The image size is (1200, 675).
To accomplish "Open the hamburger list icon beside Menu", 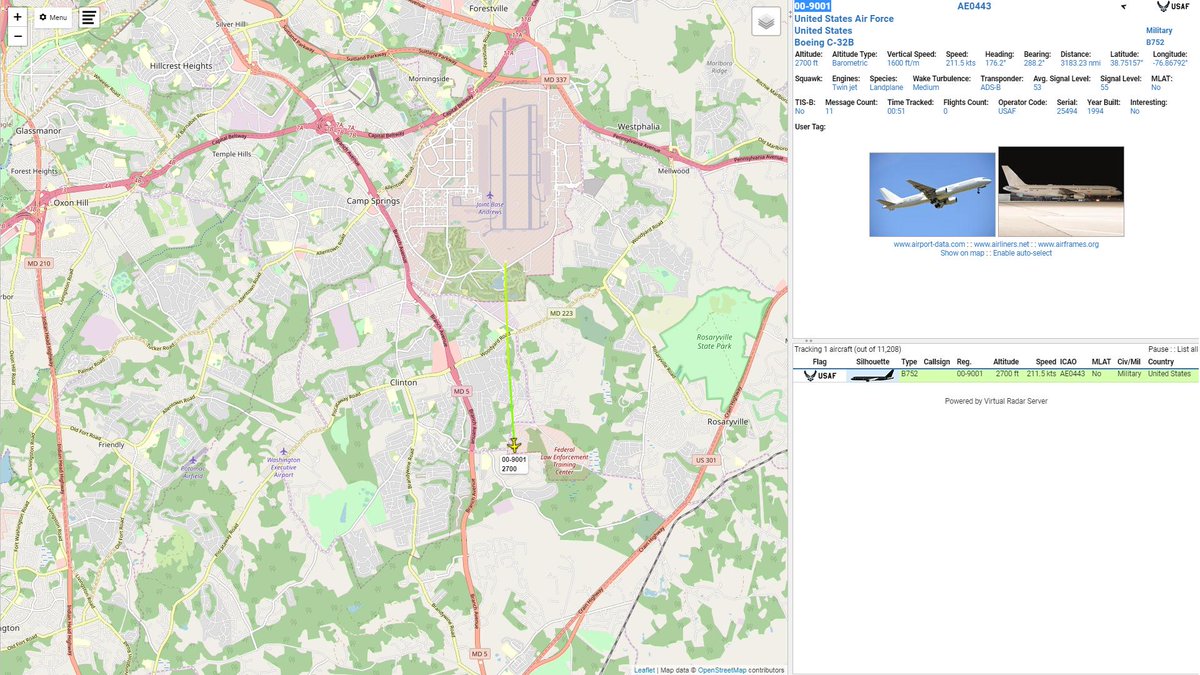I will (89, 18).
